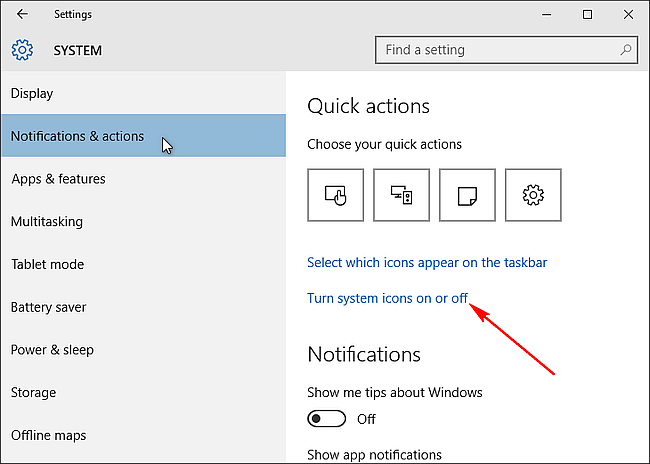Click the Find a setting search box
This screenshot has width=650, height=464.
pos(506,50)
